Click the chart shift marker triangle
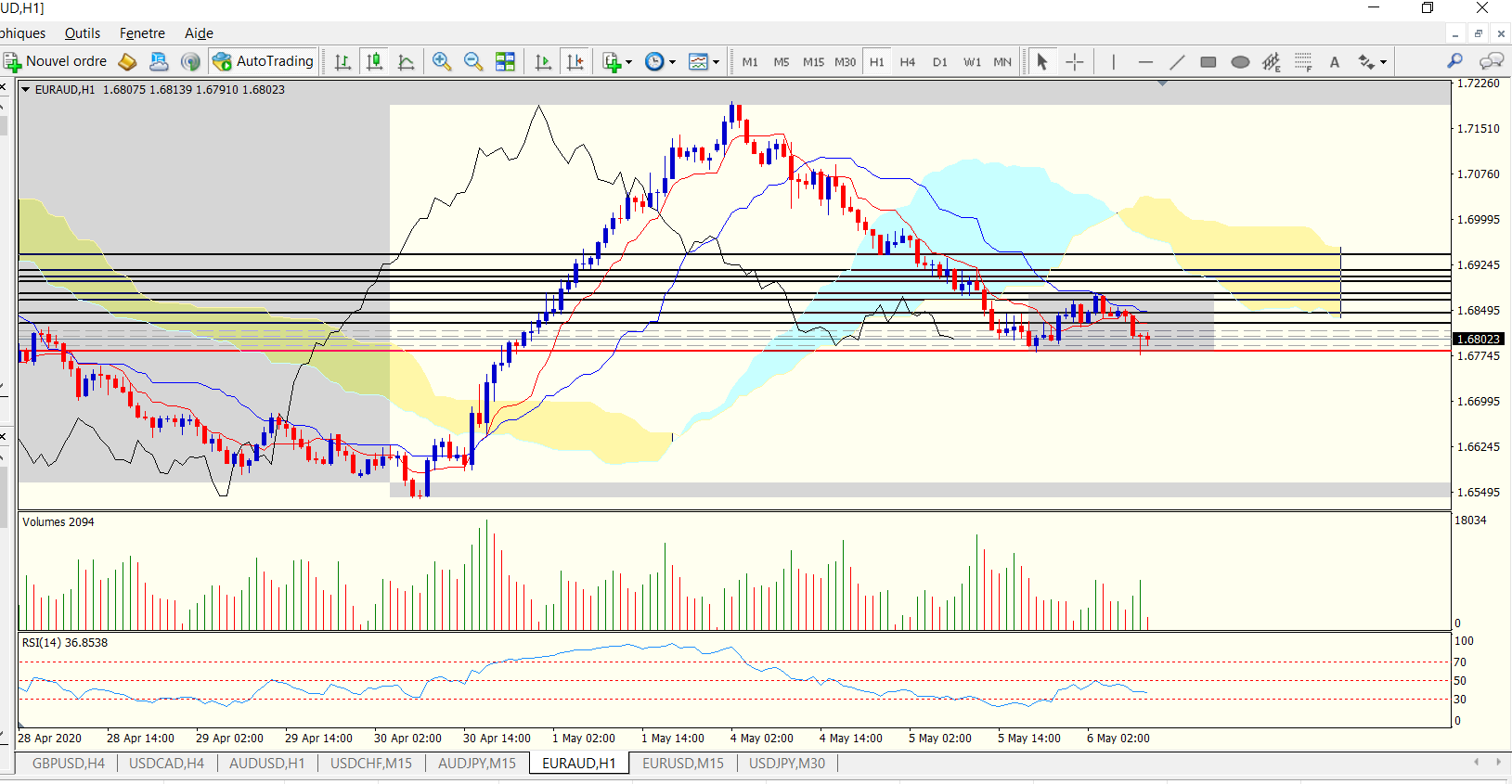The height and width of the screenshot is (784, 1512). [x=1162, y=84]
